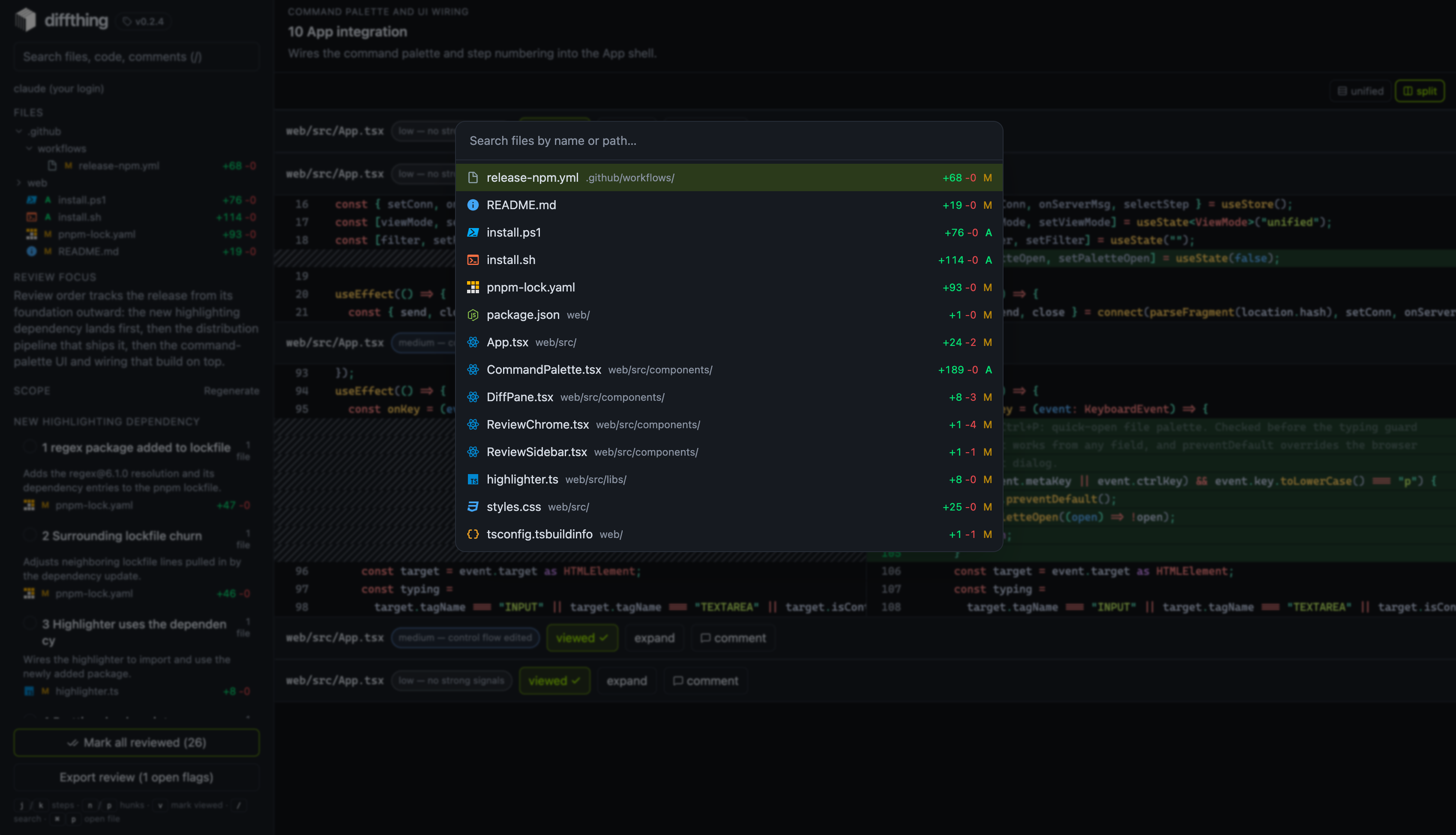This screenshot has height=835, width=1456.
Task: Open ReviewChrome.tsx entry
Action: coord(728,425)
